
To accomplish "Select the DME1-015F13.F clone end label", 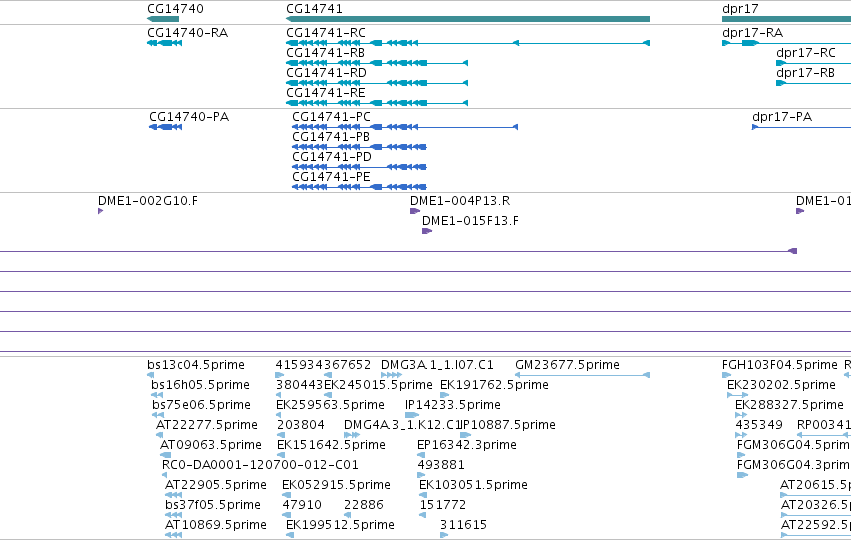I will (x=471, y=221).
